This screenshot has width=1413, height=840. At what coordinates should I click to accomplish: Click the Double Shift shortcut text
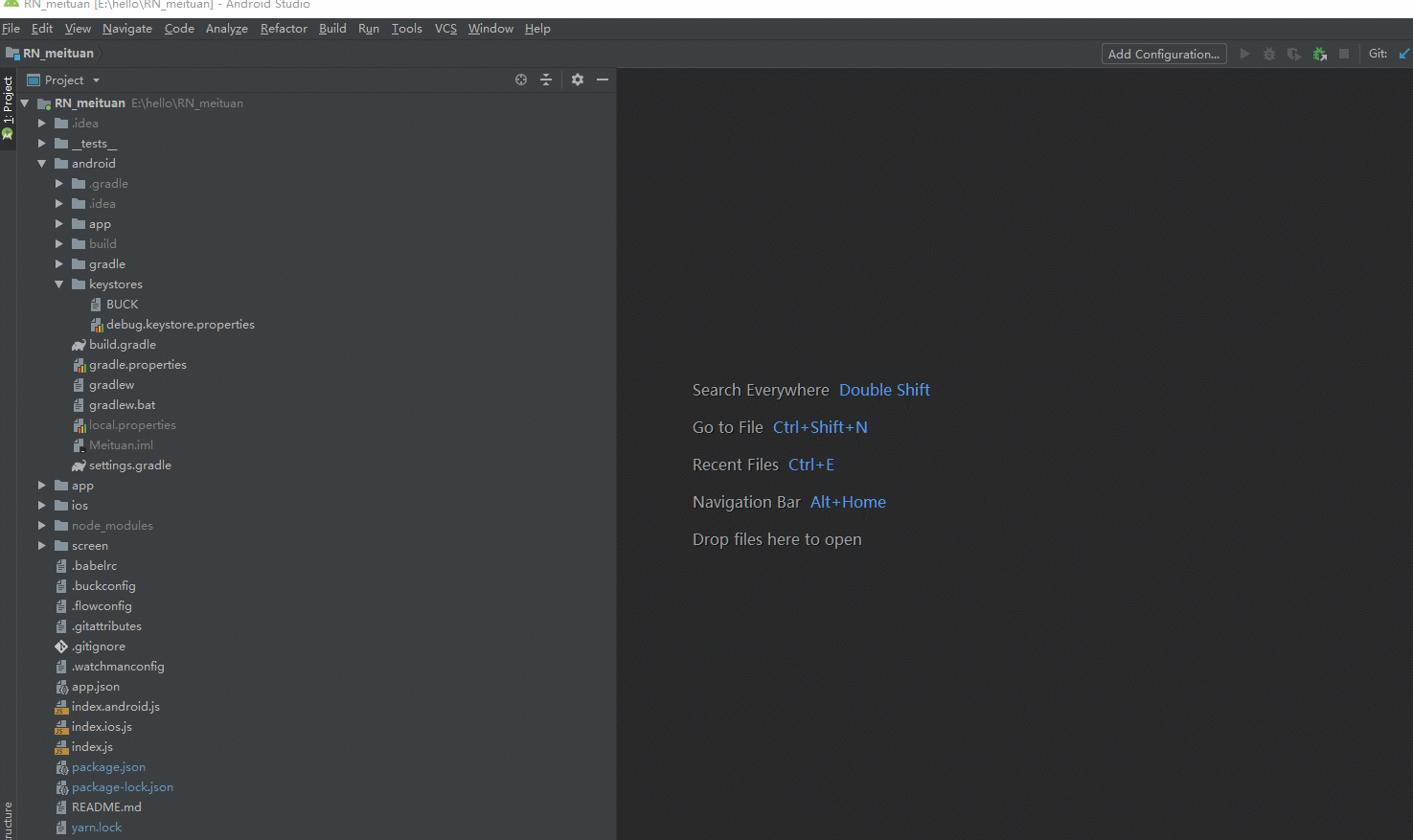click(884, 390)
